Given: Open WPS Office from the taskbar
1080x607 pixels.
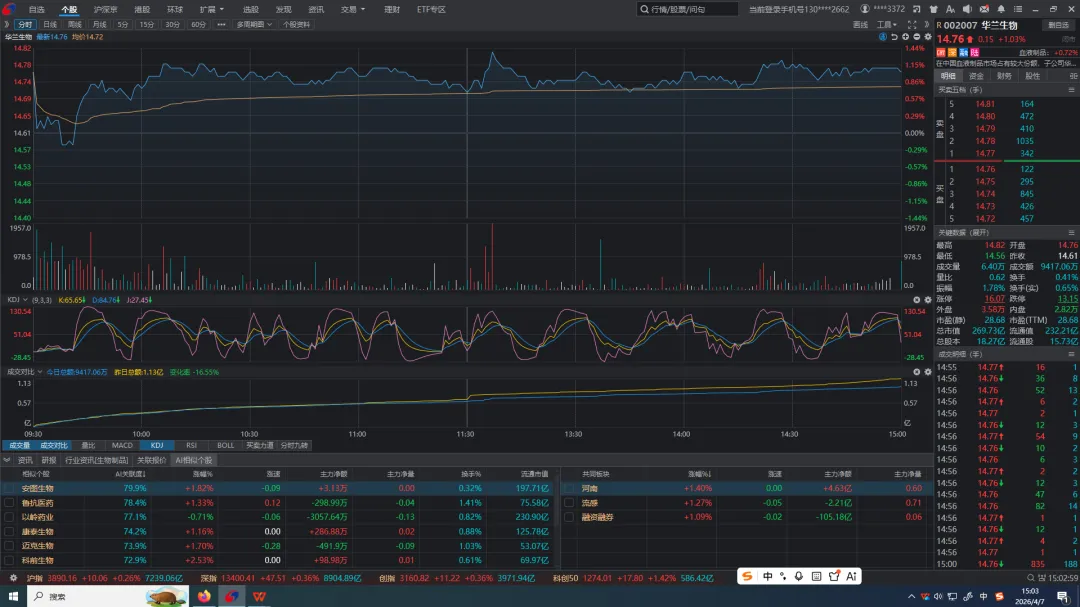Looking at the screenshot, I should click(x=259, y=596).
